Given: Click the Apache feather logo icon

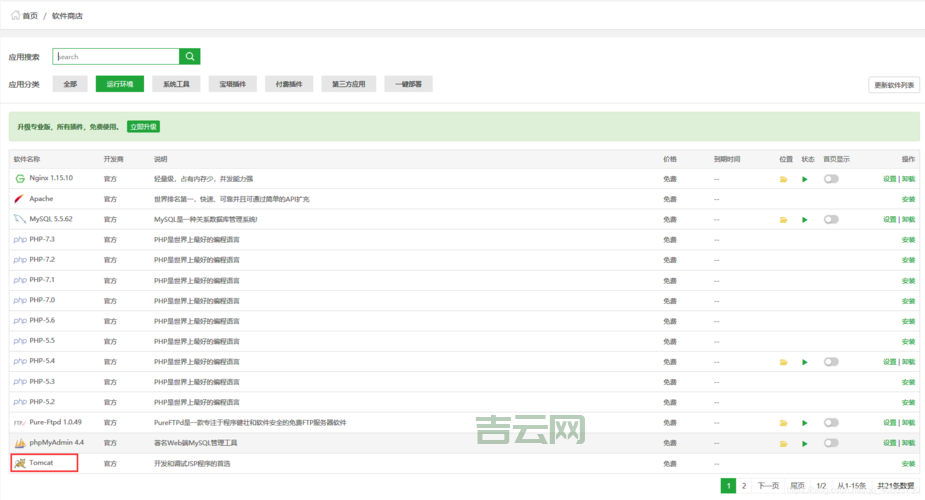Looking at the screenshot, I should [x=19, y=199].
